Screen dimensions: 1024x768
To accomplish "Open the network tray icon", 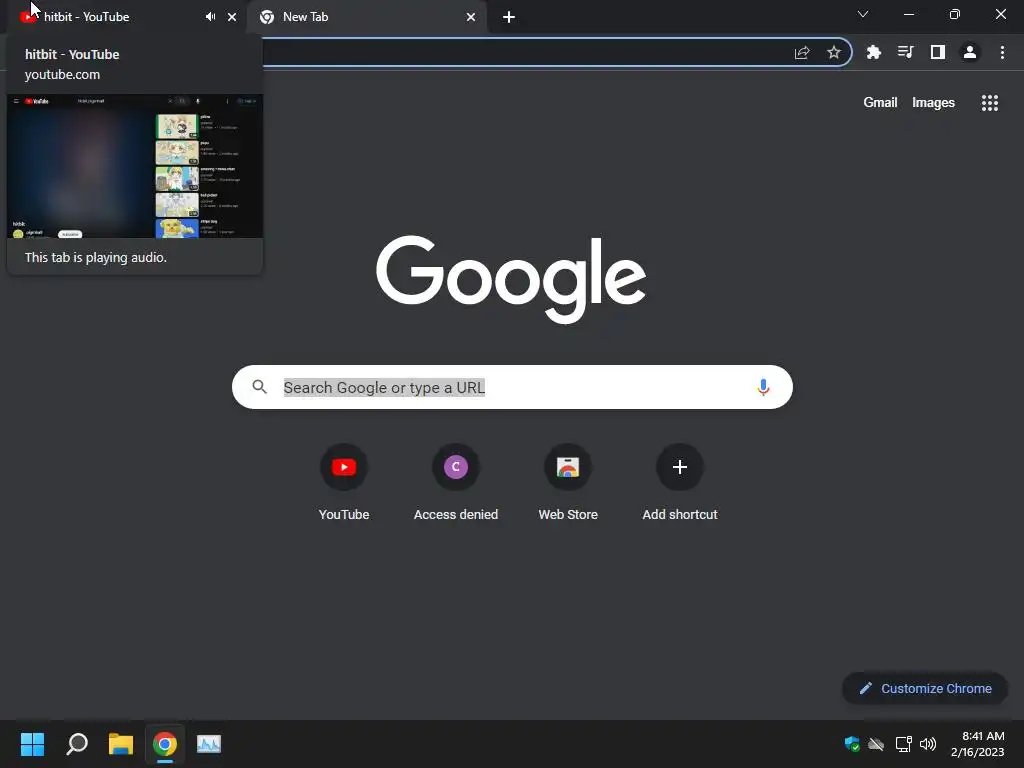I will coord(903,744).
